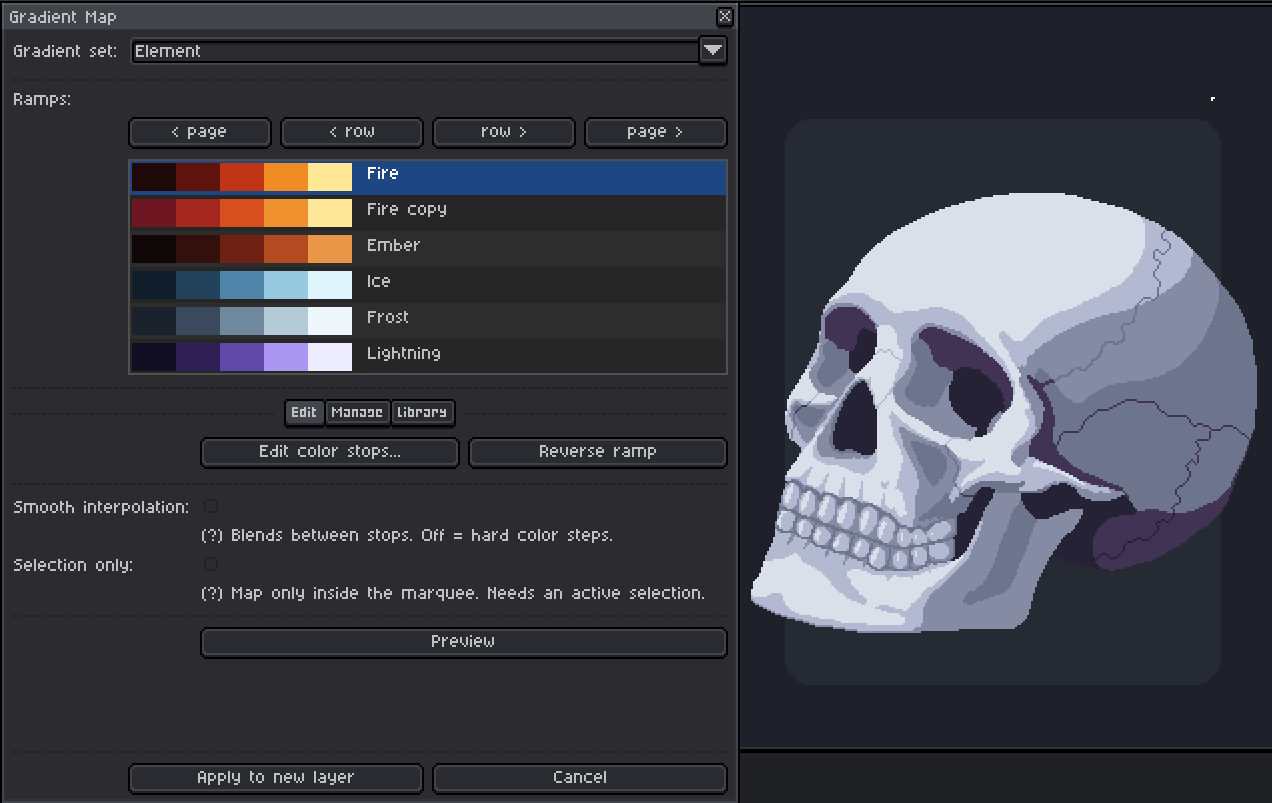Viewport: 1272px width, 803px height.
Task: Open the Edit color stops dialog
Action: [330, 452]
